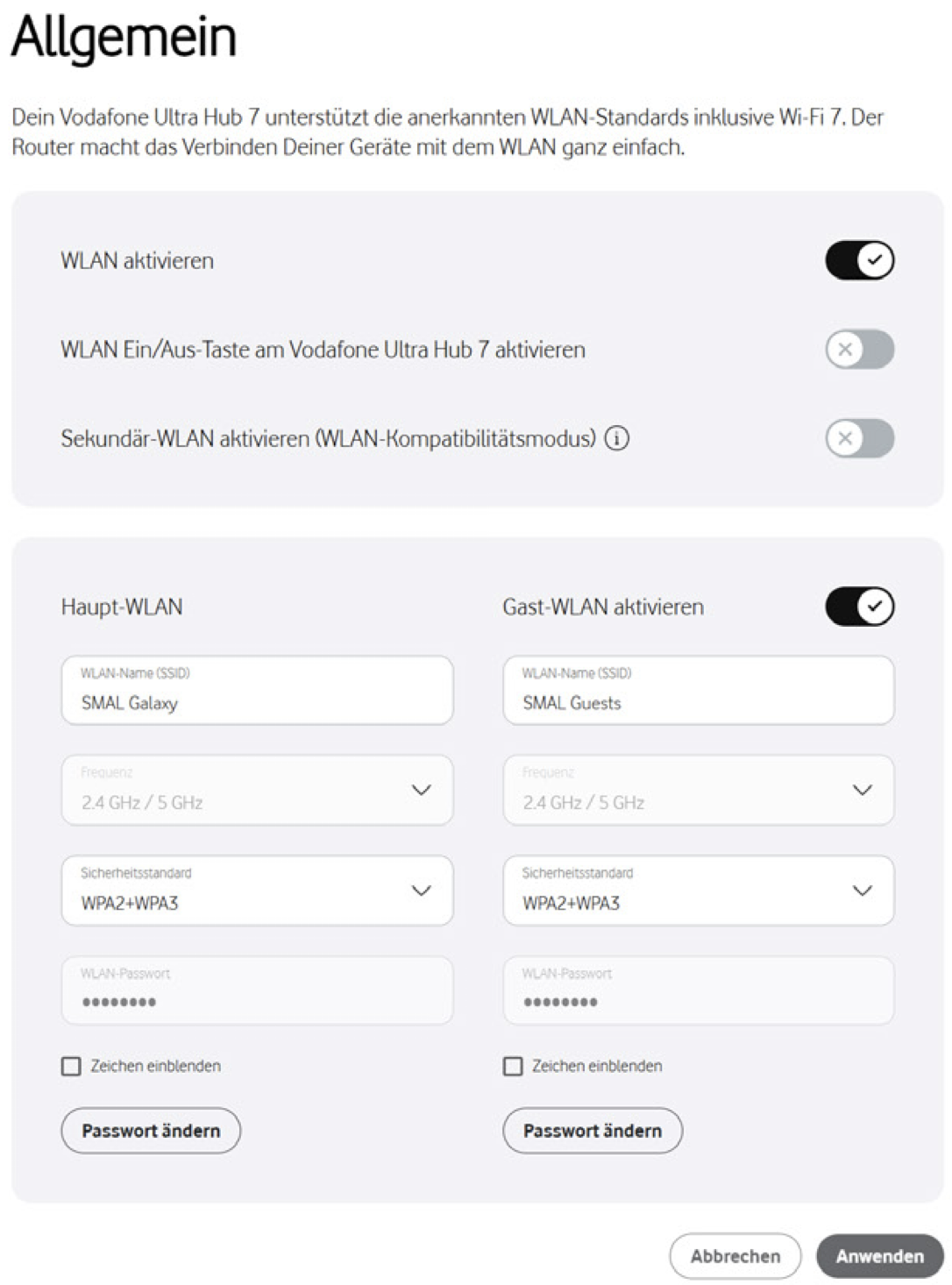Screen dimensions: 952x1285
Task: Click chevron arrow of Haupt-WLAN Sicherheitsstandard
Action: click(x=422, y=891)
